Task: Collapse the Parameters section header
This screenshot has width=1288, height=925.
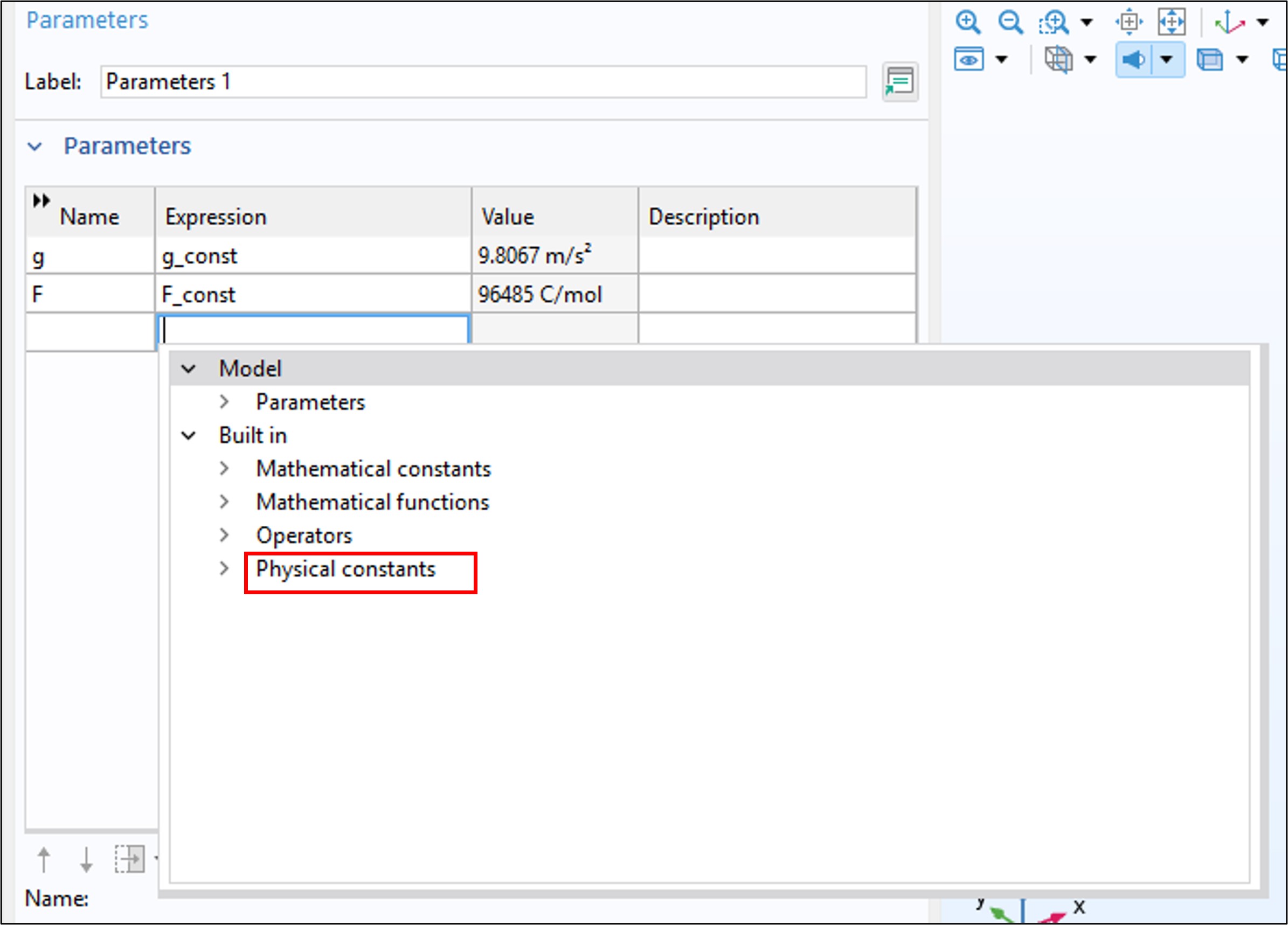Action: [34, 147]
